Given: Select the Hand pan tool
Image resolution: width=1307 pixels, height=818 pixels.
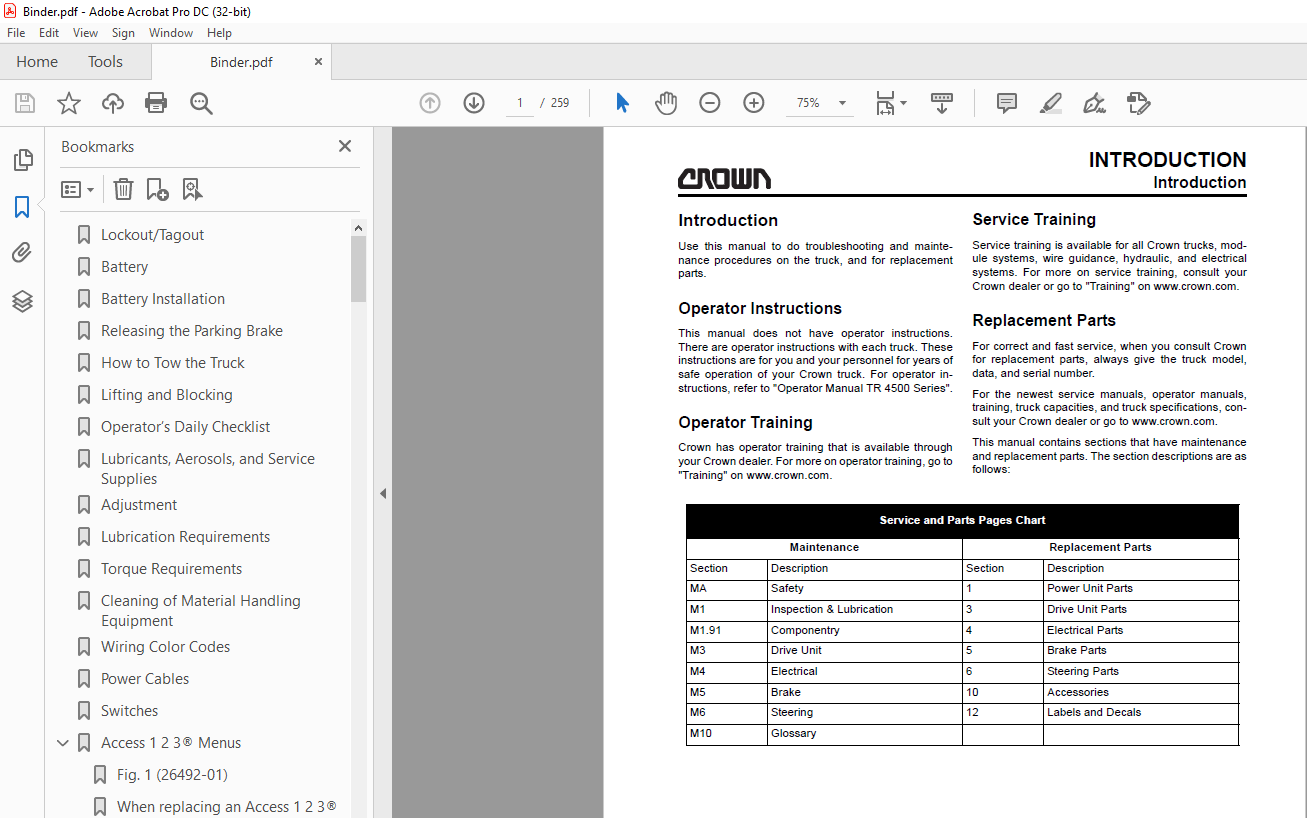Looking at the screenshot, I should 666,103.
